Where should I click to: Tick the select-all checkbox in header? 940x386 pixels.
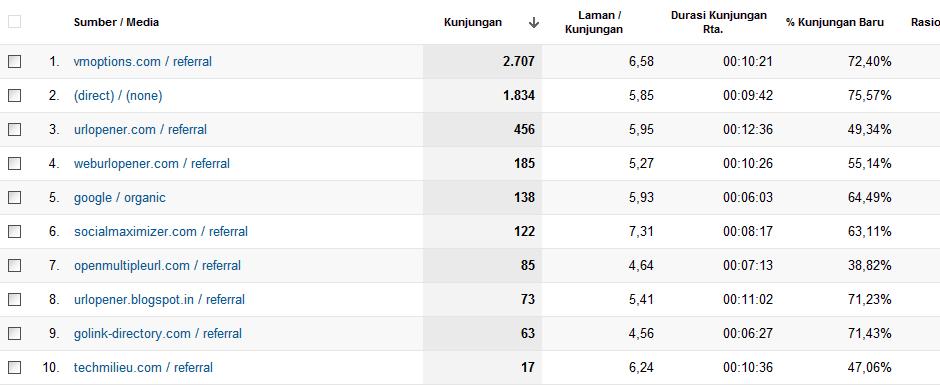pyautogui.click(x=14, y=22)
